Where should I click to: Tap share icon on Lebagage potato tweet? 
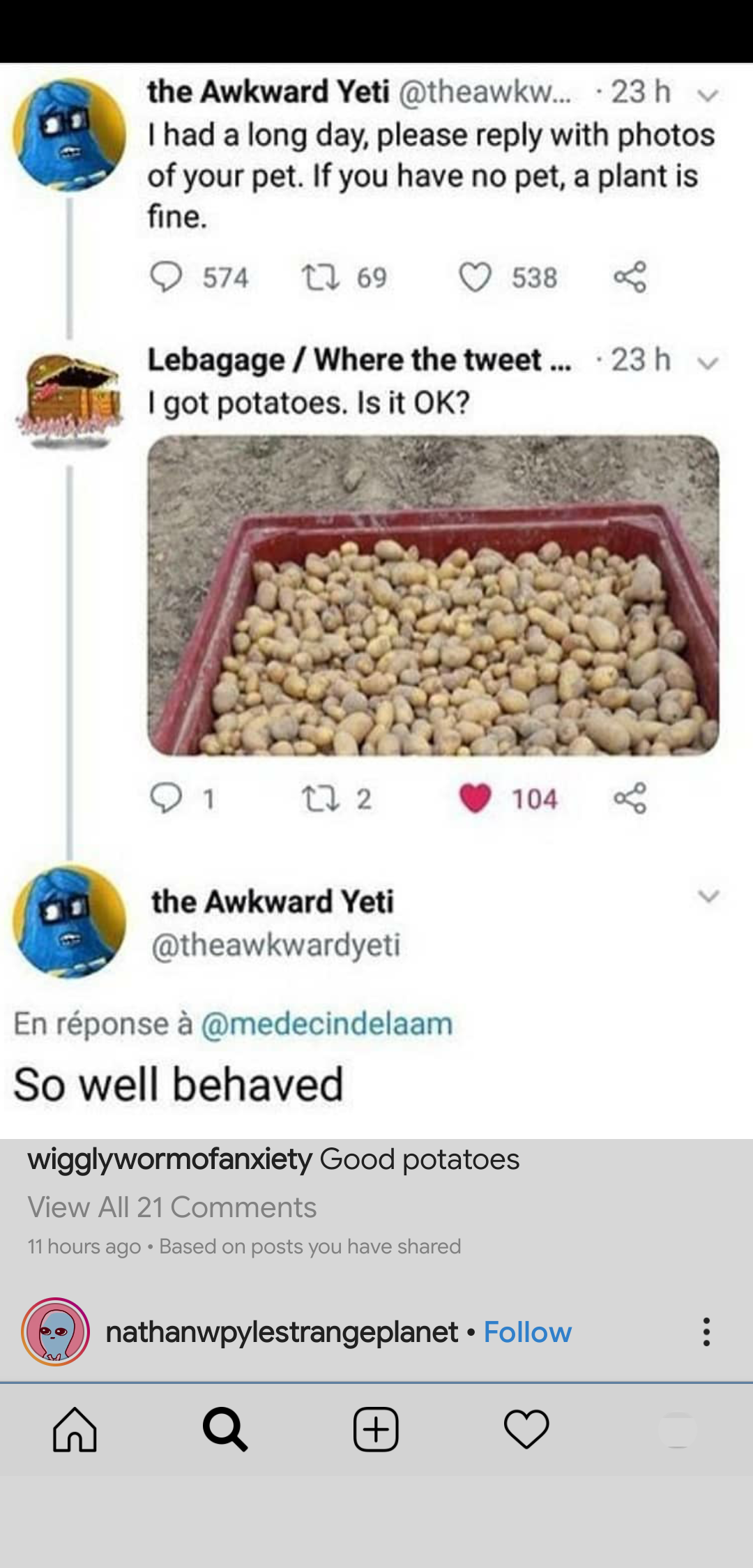pos(630,798)
